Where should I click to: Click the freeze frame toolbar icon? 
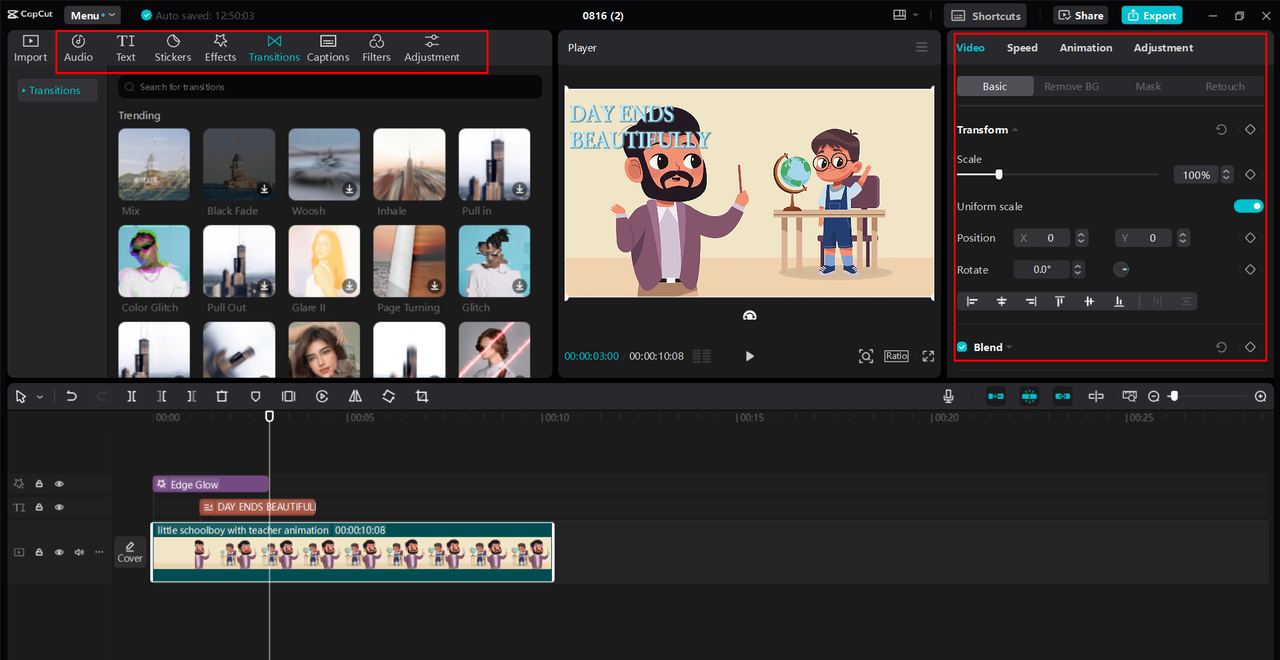288,396
